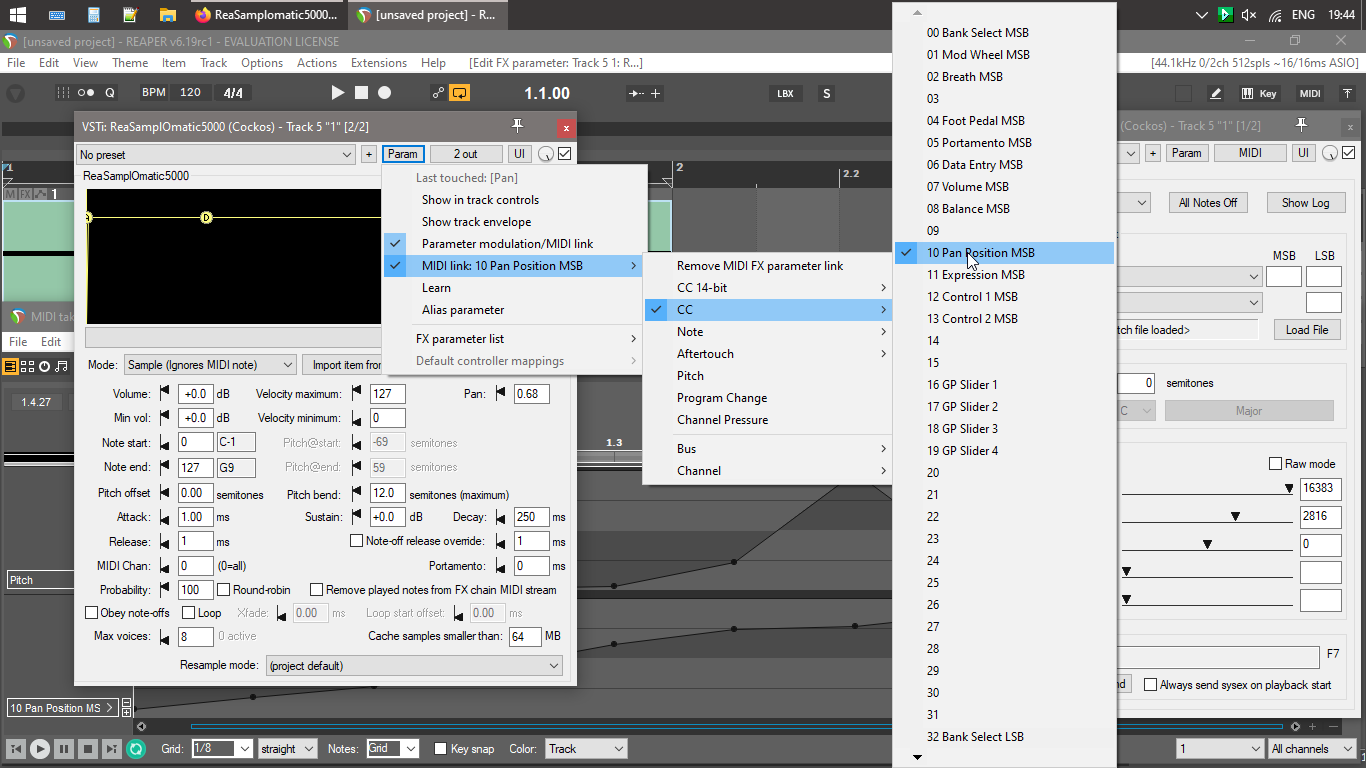Click the Pan value input field

tap(532, 394)
